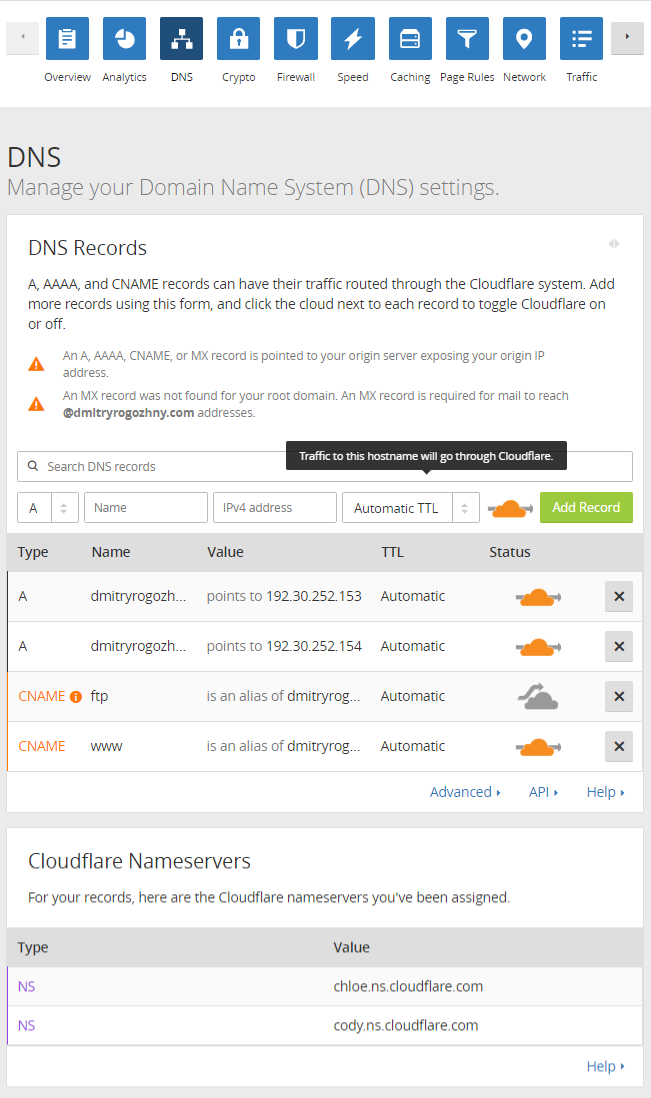The image size is (651, 1098).
Task: Delete the 192.30.252.154 A record
Action: (x=619, y=646)
